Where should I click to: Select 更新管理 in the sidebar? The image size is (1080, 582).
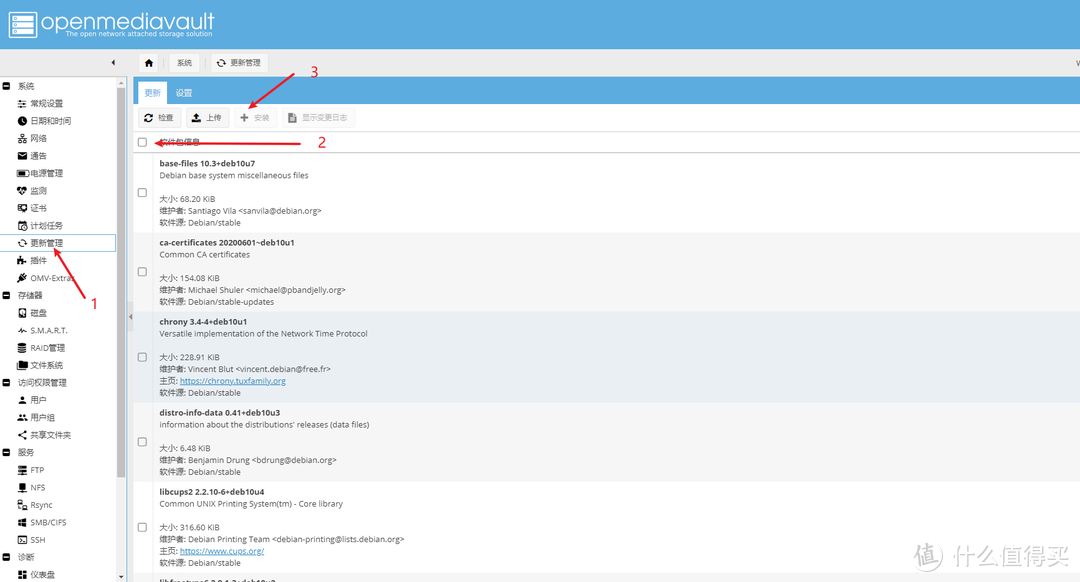tap(58, 243)
